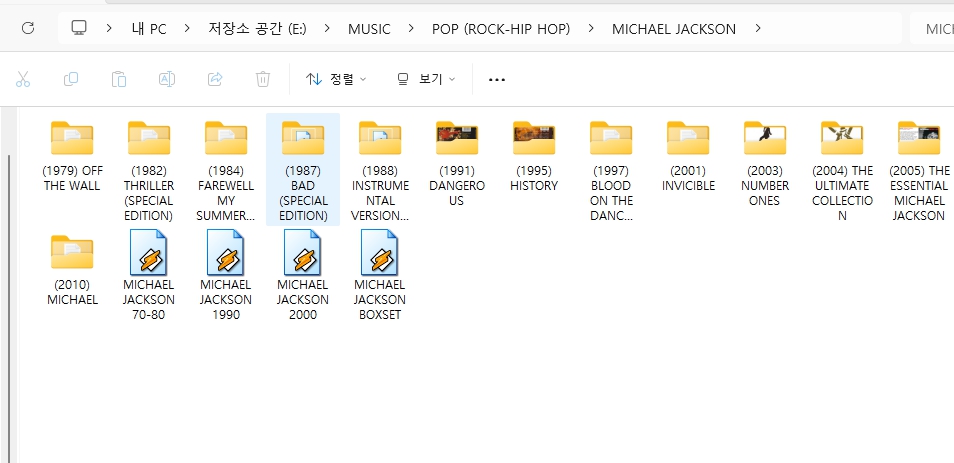Select the (1991) DANGEROUS folder icon

coord(457,138)
